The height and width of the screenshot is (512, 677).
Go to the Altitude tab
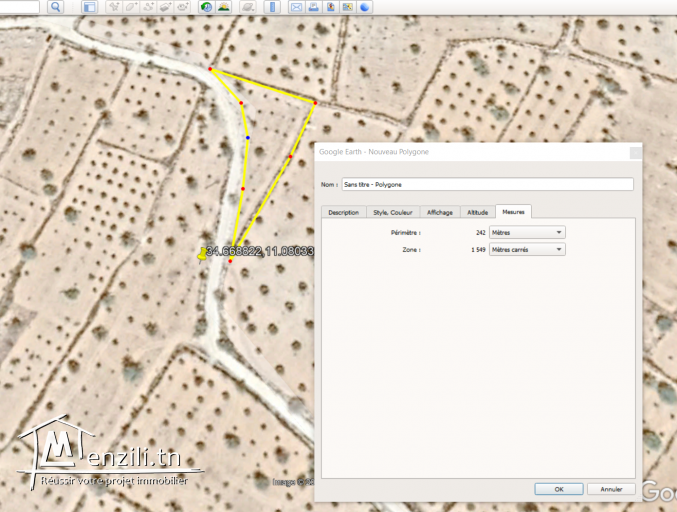(x=478, y=212)
